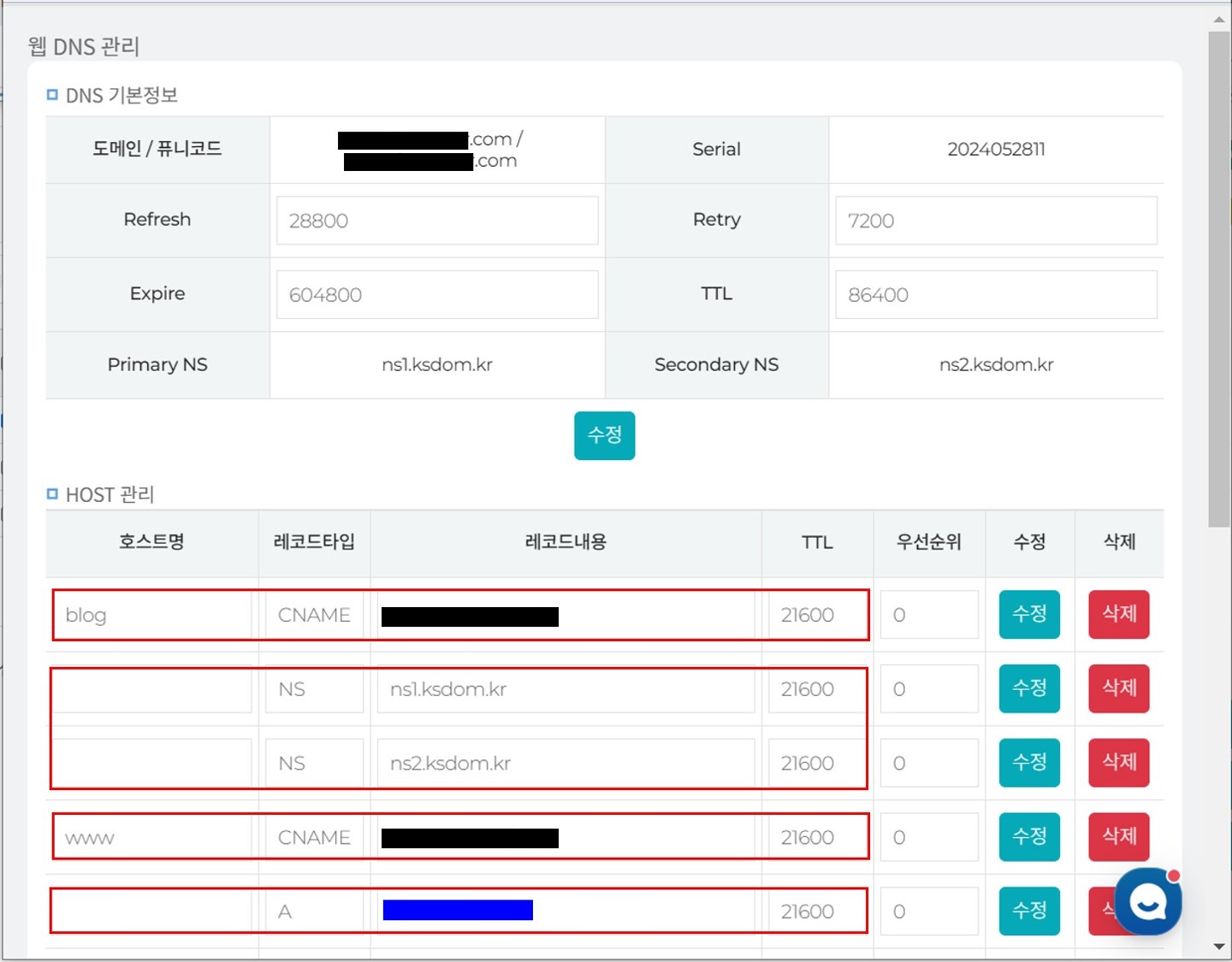This screenshot has width=1232, height=962.
Task: Click the 웹 DNS 관리 page title
Action: click(84, 46)
